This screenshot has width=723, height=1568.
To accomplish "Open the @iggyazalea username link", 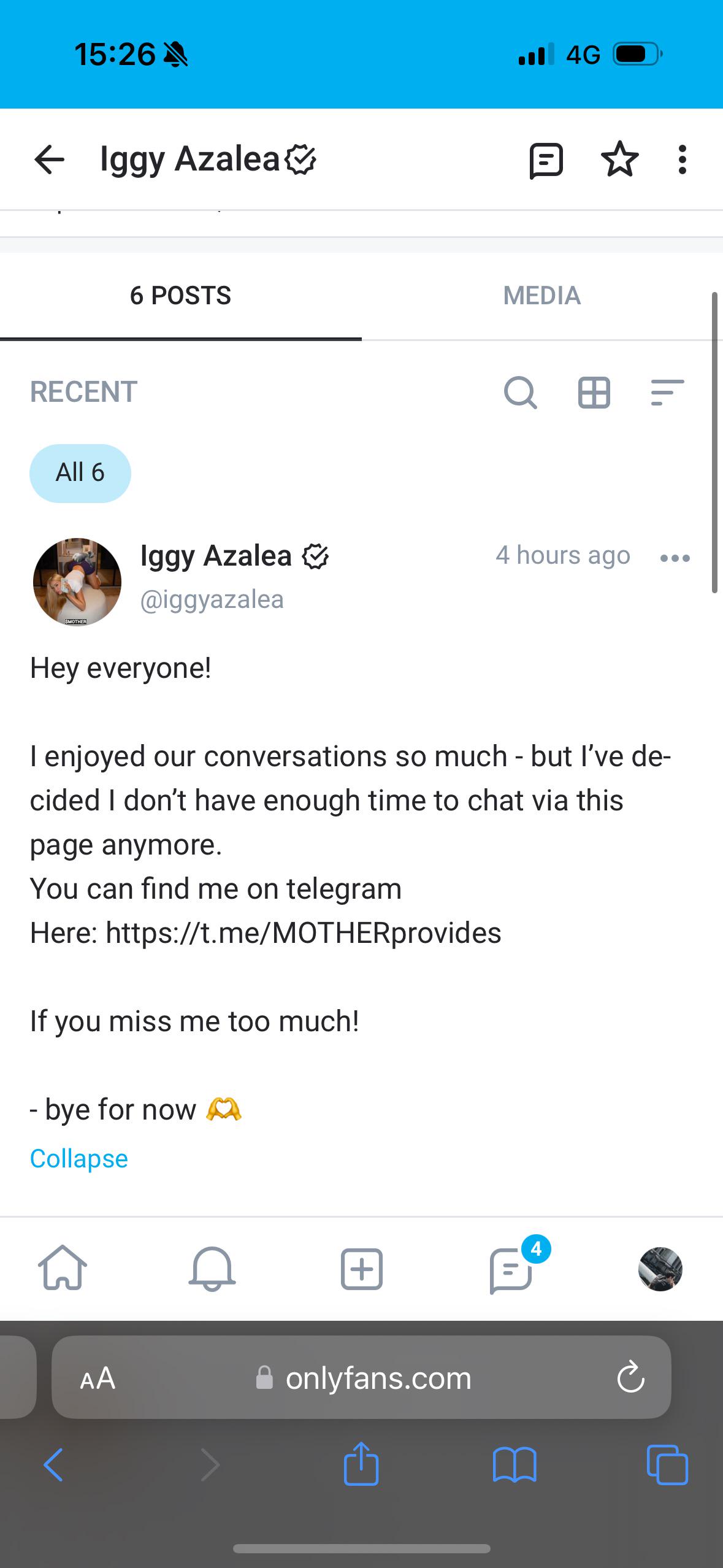I will [x=212, y=599].
